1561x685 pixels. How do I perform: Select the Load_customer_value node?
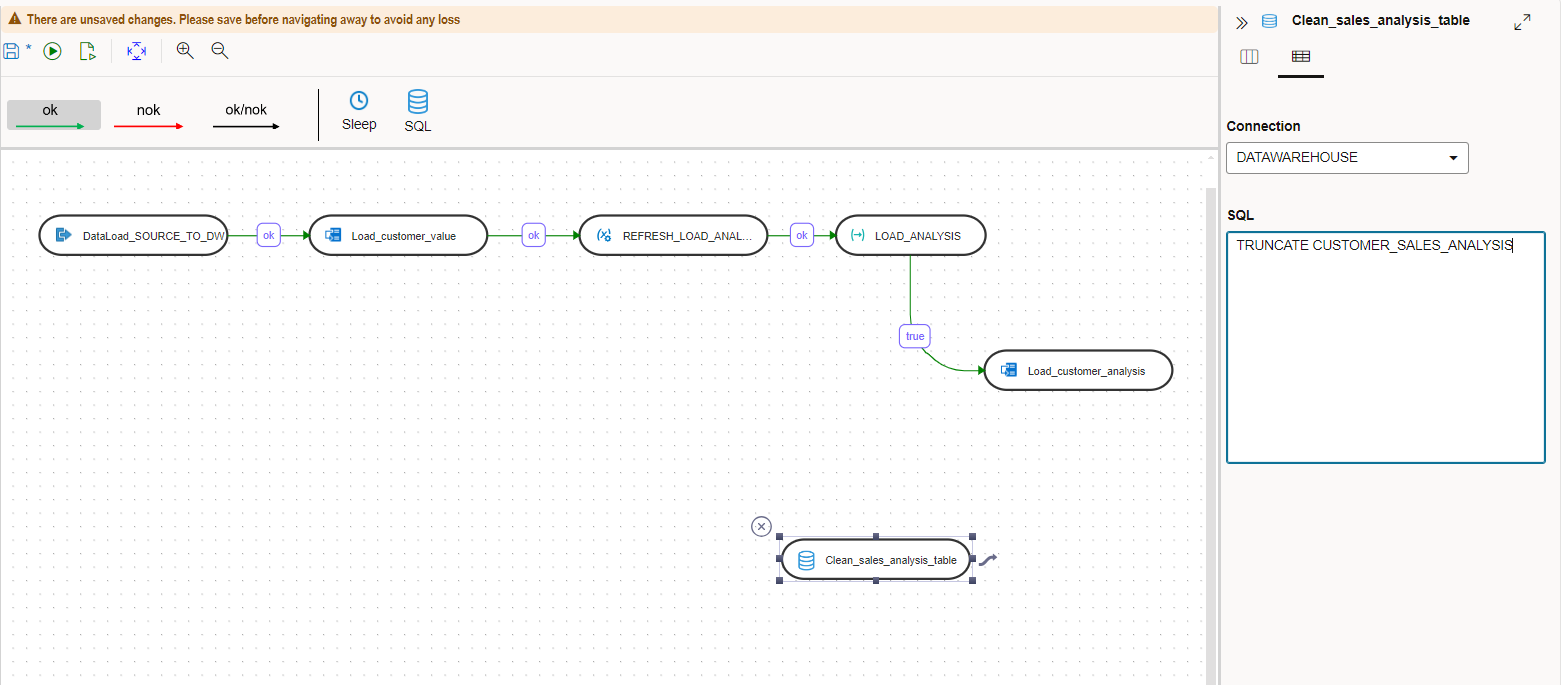tap(398, 235)
